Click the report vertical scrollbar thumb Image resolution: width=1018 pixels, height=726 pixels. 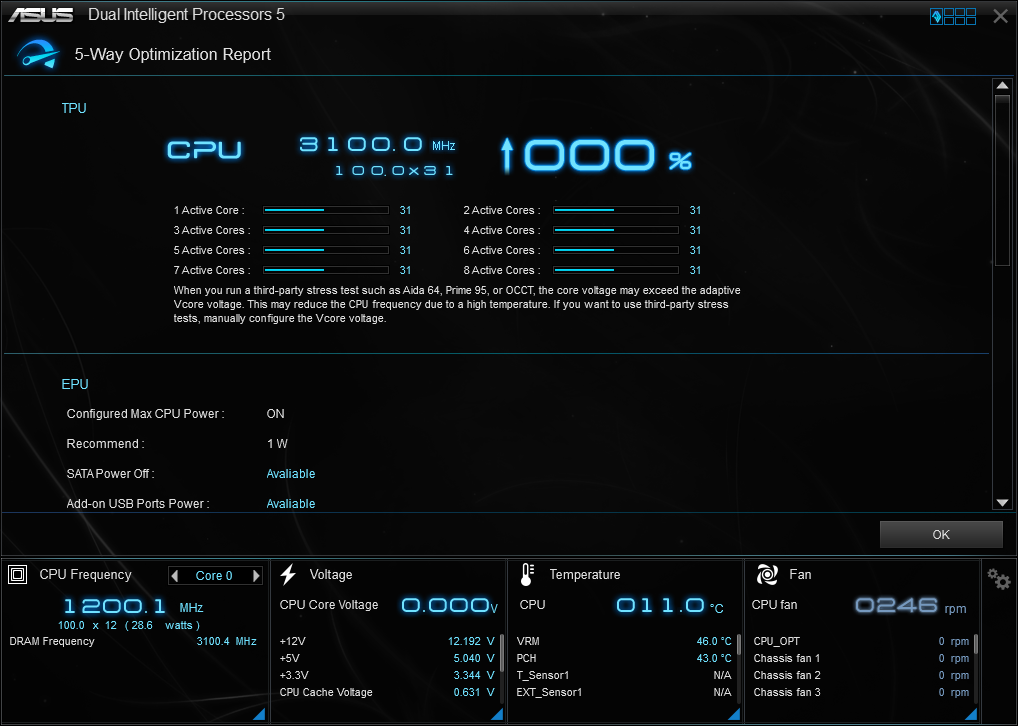point(1002,180)
